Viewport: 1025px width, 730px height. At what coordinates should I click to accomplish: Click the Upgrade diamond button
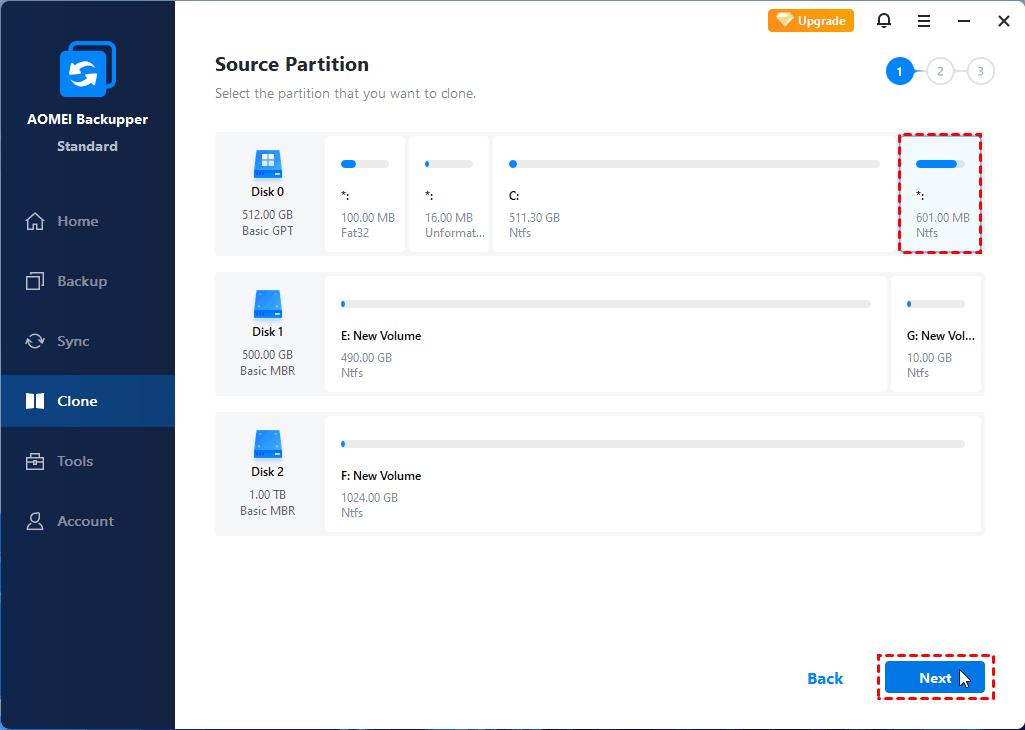click(811, 20)
